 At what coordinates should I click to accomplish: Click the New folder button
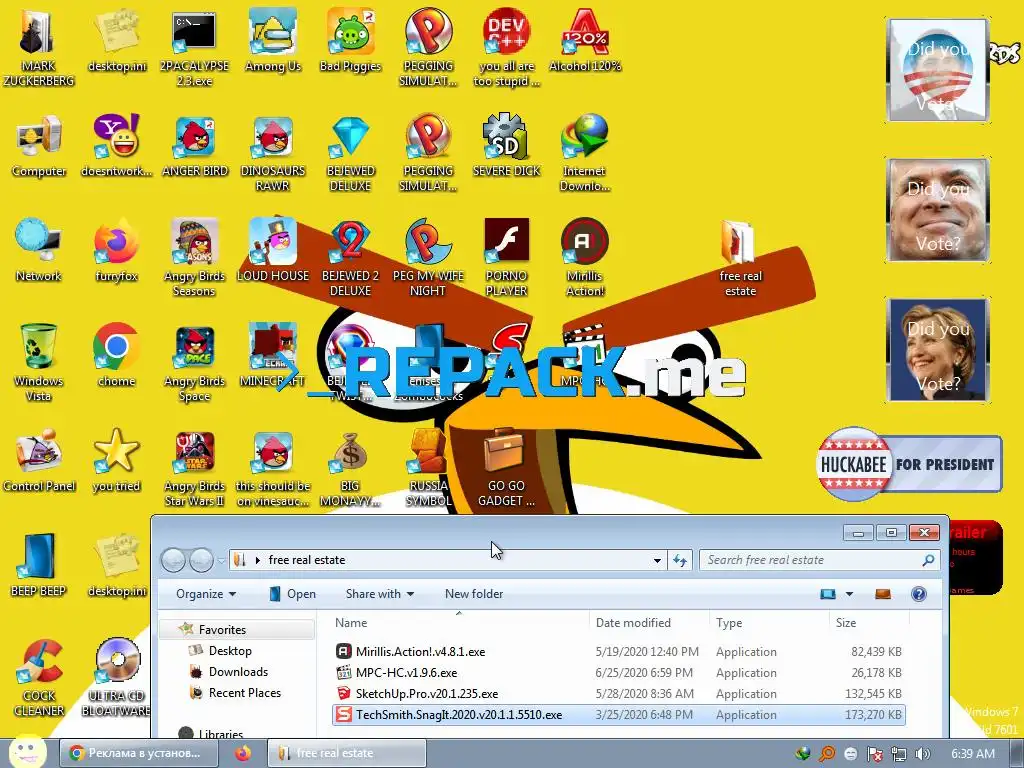(474, 594)
